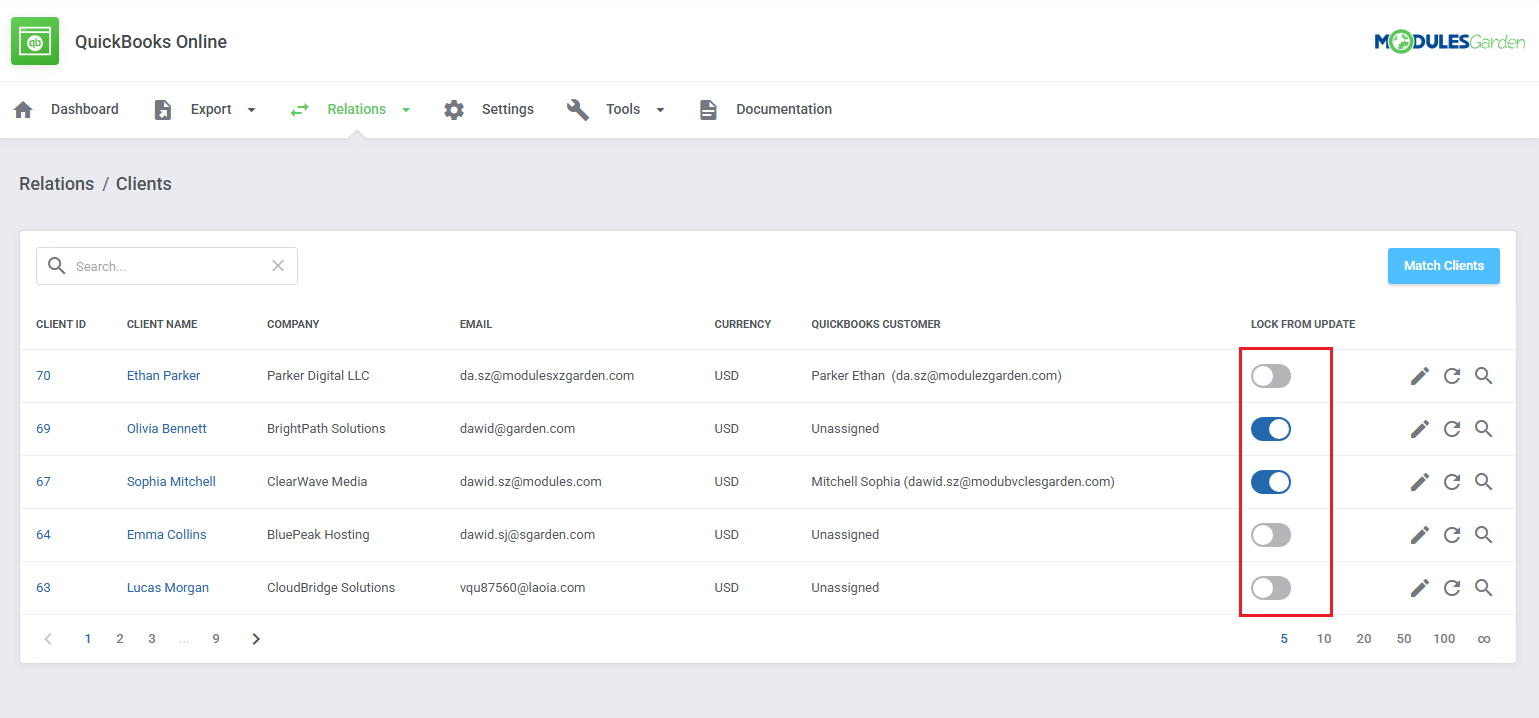Click the Export document icon
The height and width of the screenshot is (718, 1539).
pyautogui.click(x=163, y=110)
